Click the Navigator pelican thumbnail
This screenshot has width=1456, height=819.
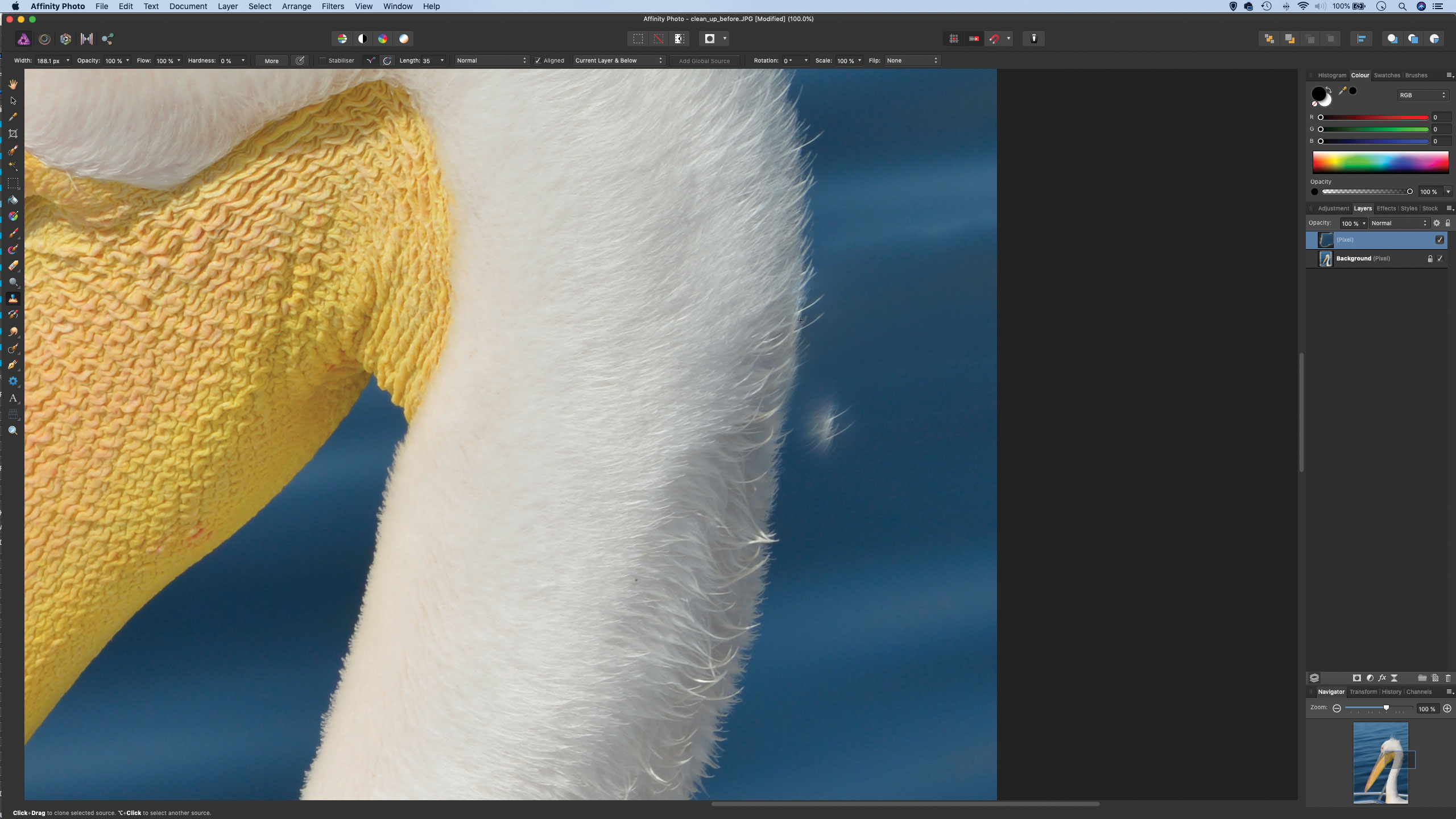pyautogui.click(x=1380, y=762)
